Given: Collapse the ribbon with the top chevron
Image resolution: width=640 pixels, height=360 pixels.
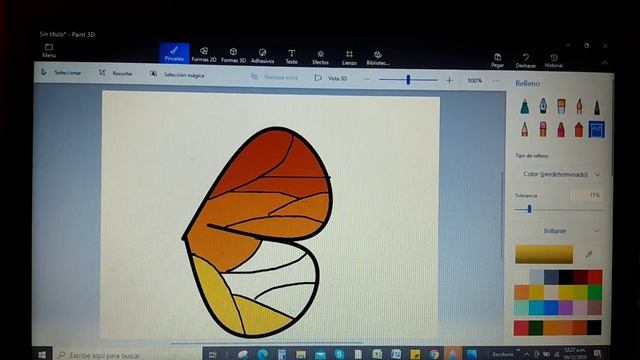Looking at the screenshot, I should 604,63.
